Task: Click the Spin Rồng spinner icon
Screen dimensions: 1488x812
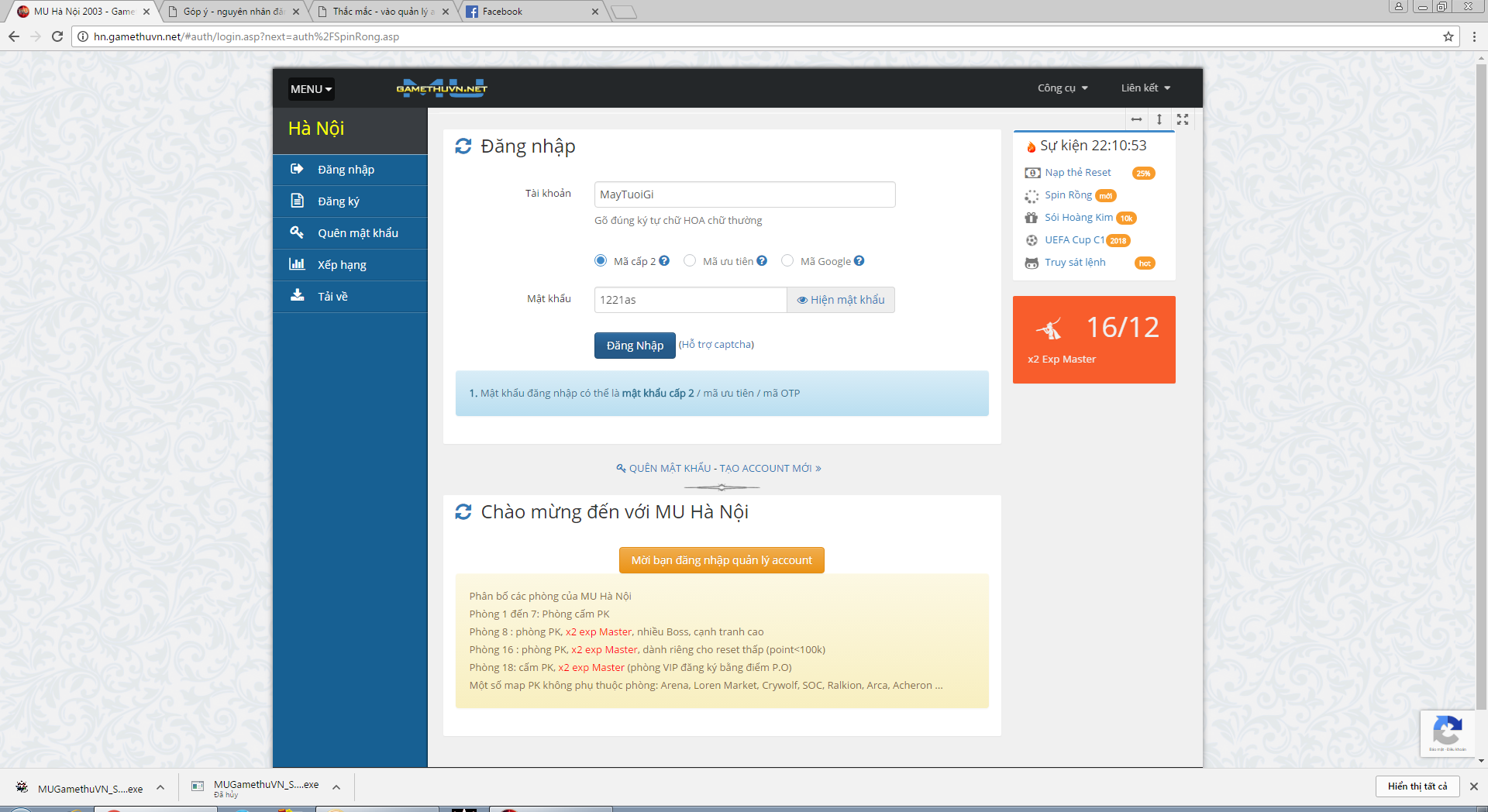Action: click(x=1032, y=196)
